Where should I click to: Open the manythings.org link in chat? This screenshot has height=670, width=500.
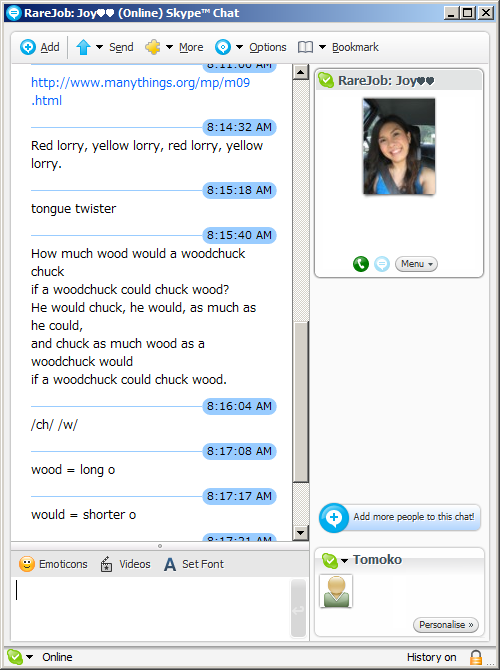(140, 91)
